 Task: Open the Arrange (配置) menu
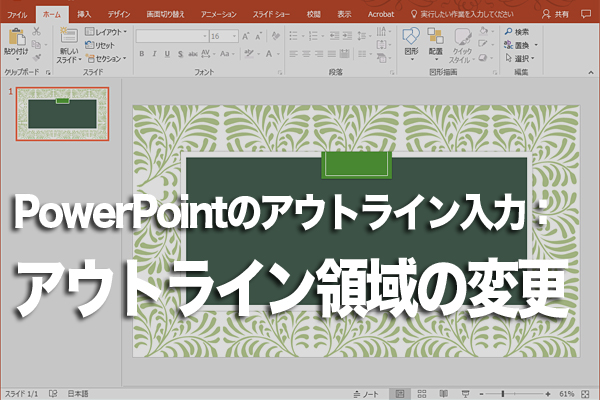point(435,44)
